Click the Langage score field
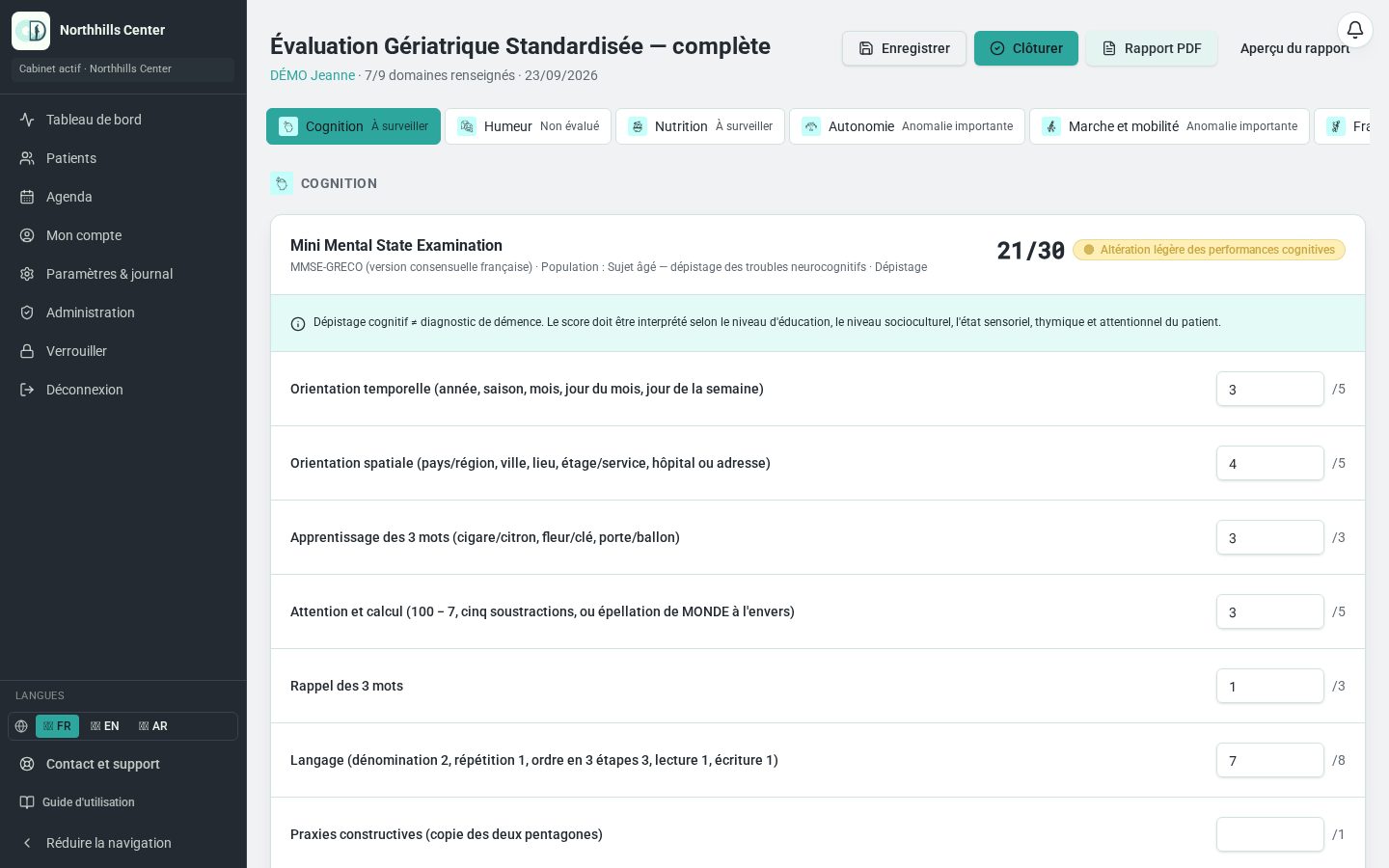Viewport: 1389px width, 868px height. pos(1270,760)
